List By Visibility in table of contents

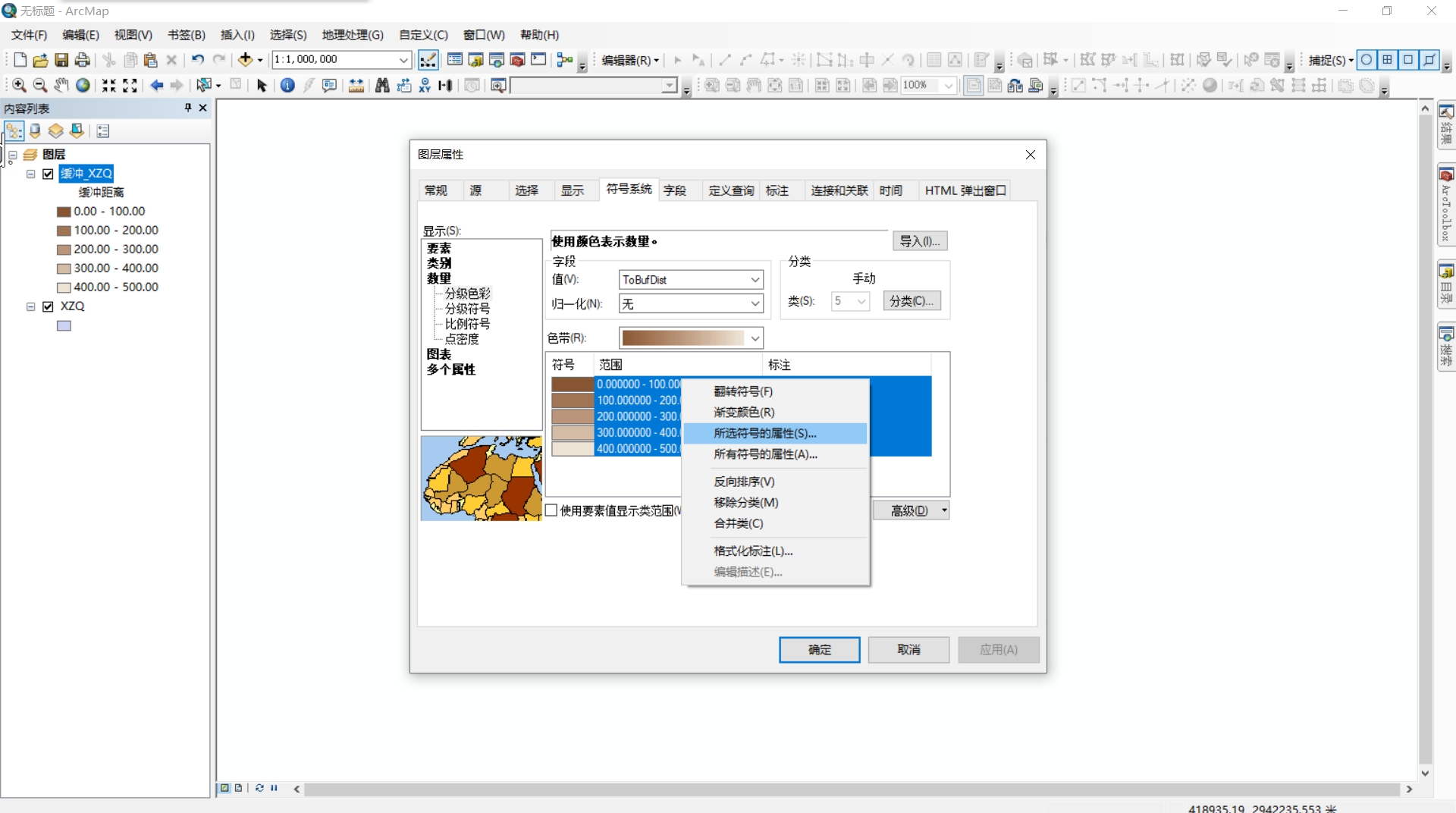55,131
